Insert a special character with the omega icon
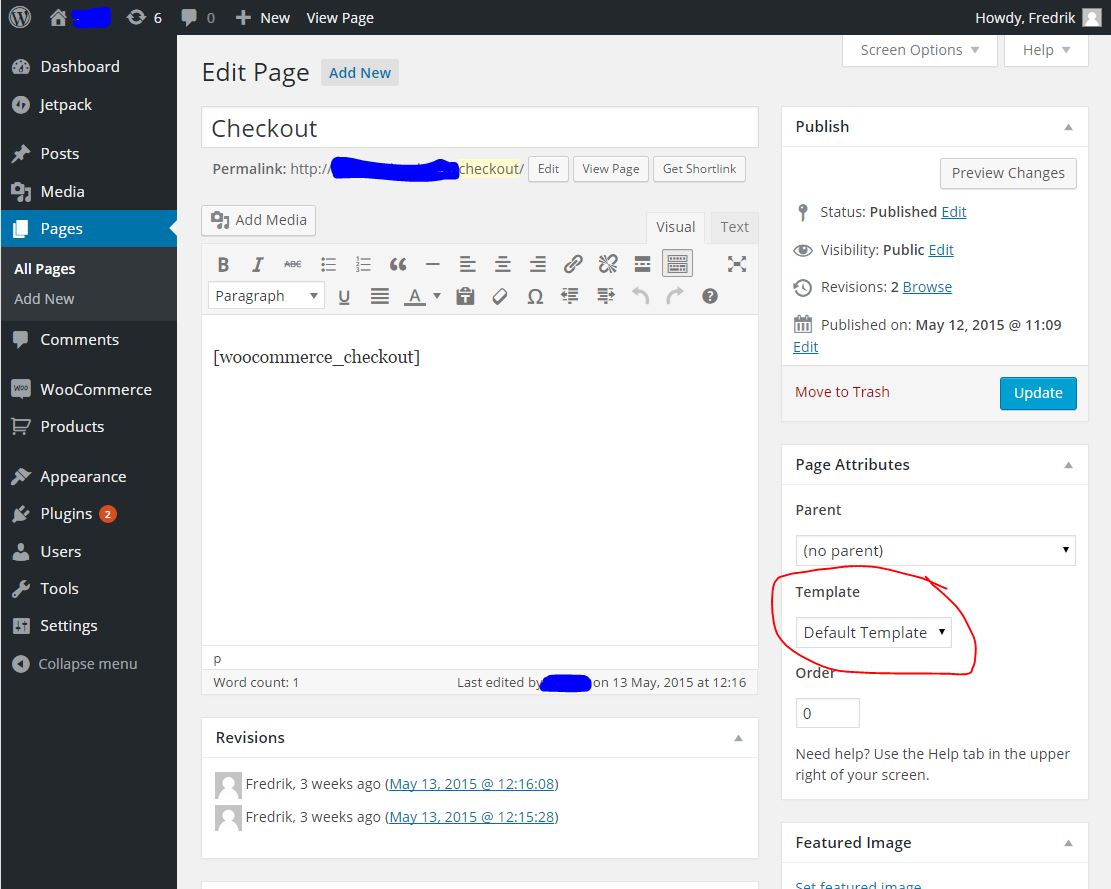Image resolution: width=1111 pixels, height=889 pixels. [535, 296]
